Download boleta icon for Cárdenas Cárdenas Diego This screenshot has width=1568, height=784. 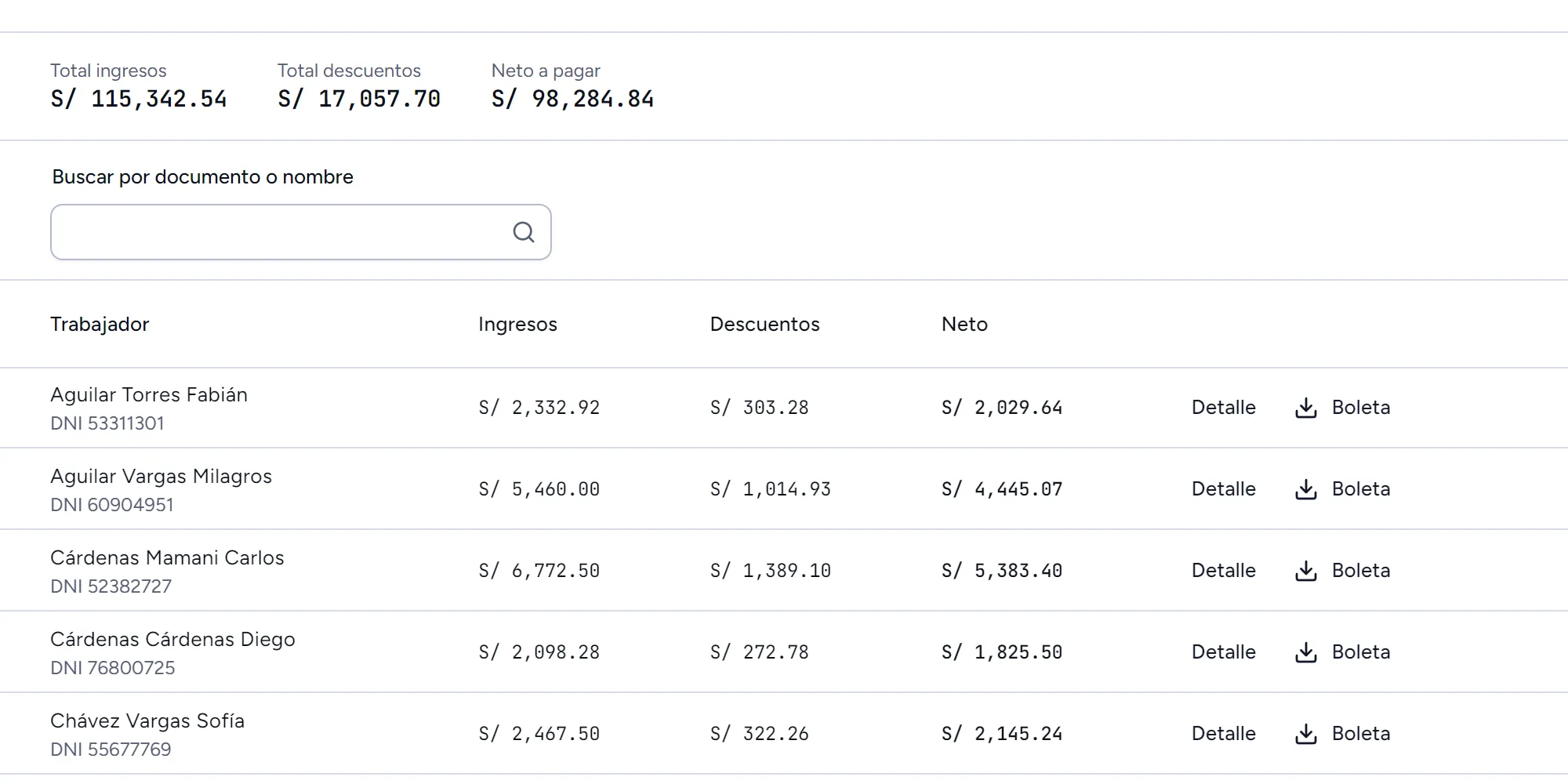1306,652
